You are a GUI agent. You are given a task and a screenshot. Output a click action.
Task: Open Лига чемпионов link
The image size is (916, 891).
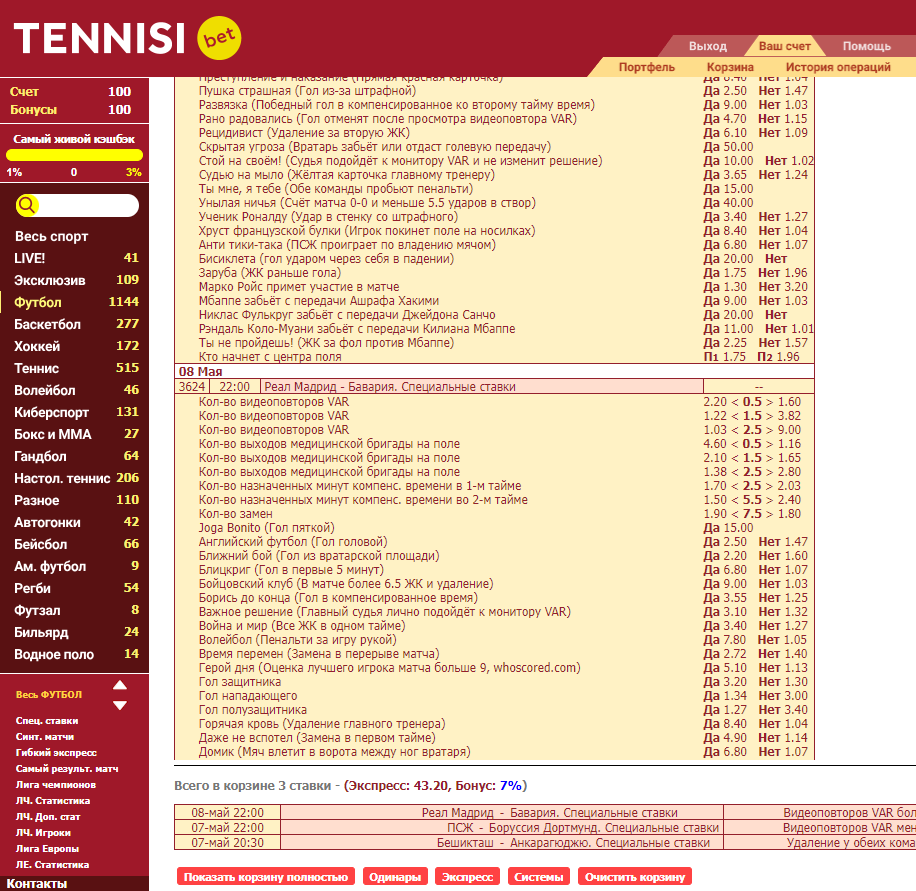point(55,785)
